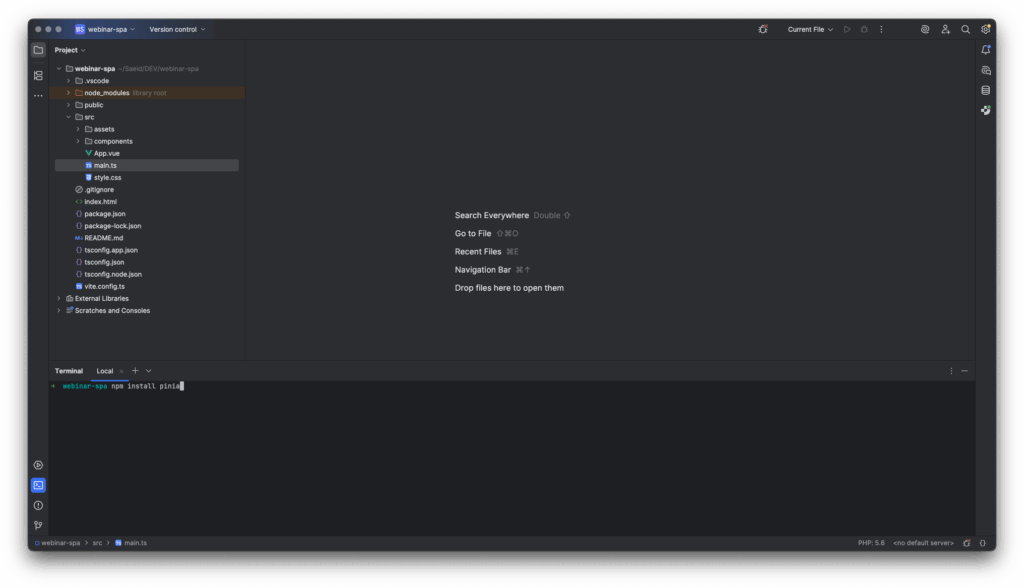The width and height of the screenshot is (1024, 588).
Task: Open the Notifications bell icon
Action: tap(986, 49)
